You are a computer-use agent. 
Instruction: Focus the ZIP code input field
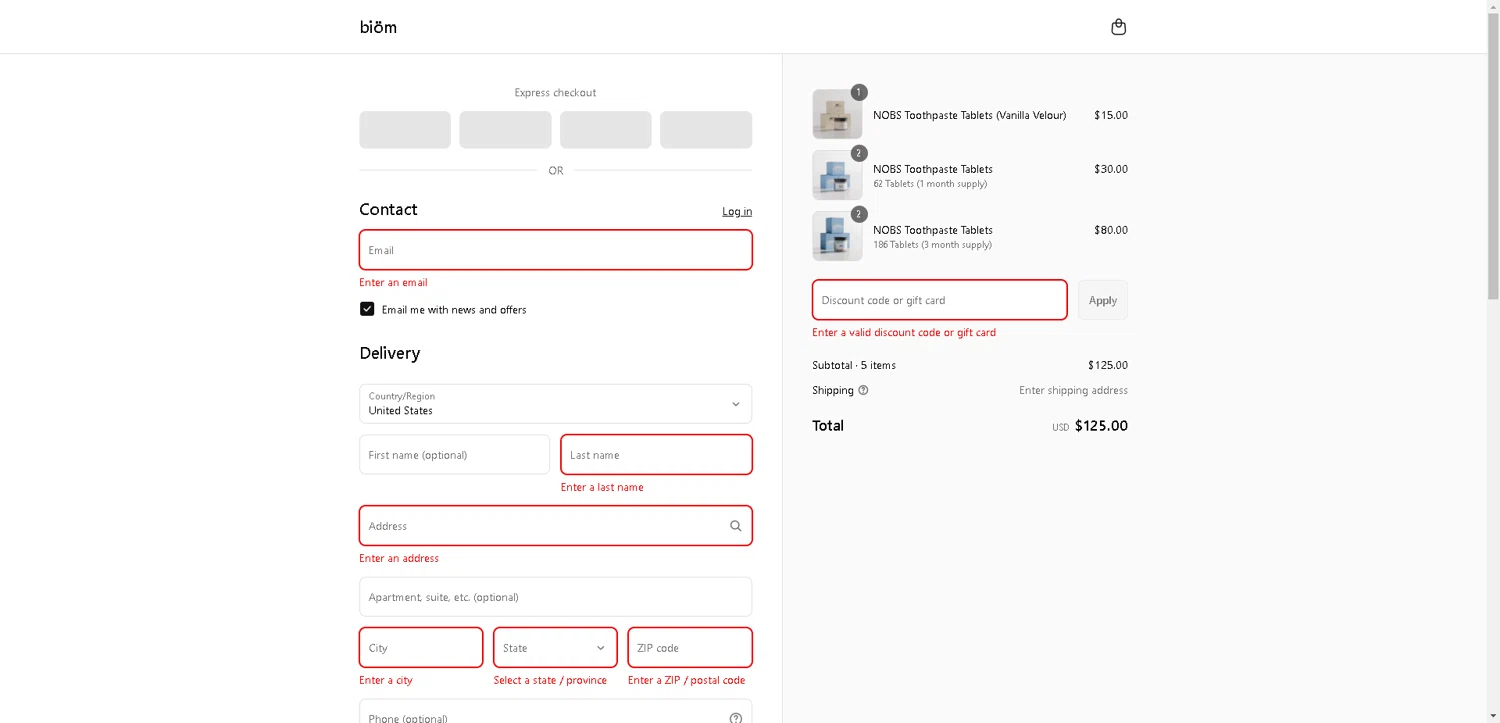coord(690,648)
